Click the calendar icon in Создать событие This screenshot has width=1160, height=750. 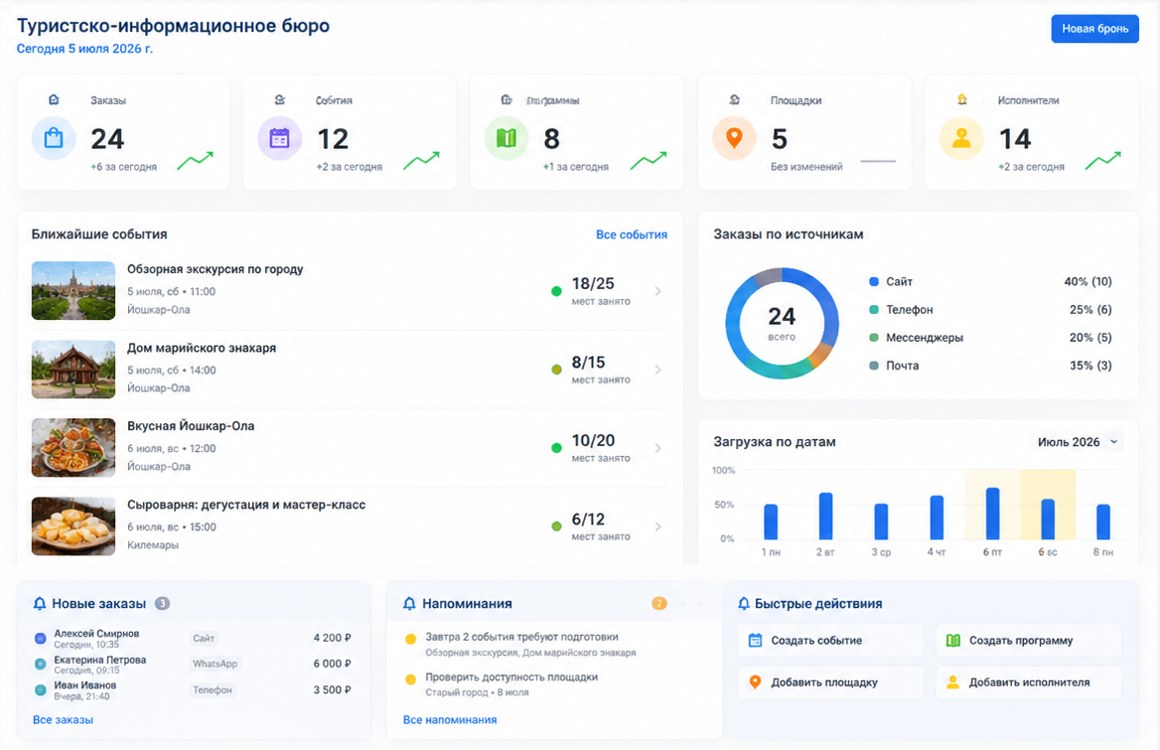tap(755, 641)
